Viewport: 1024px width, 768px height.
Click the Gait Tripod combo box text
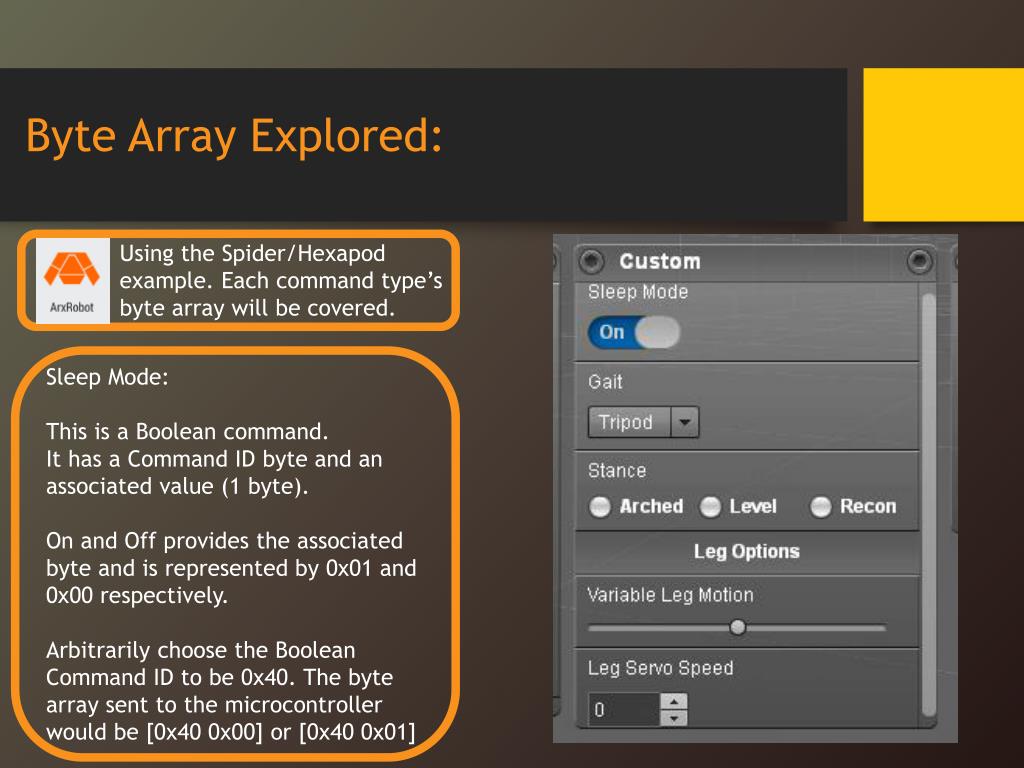(x=626, y=422)
